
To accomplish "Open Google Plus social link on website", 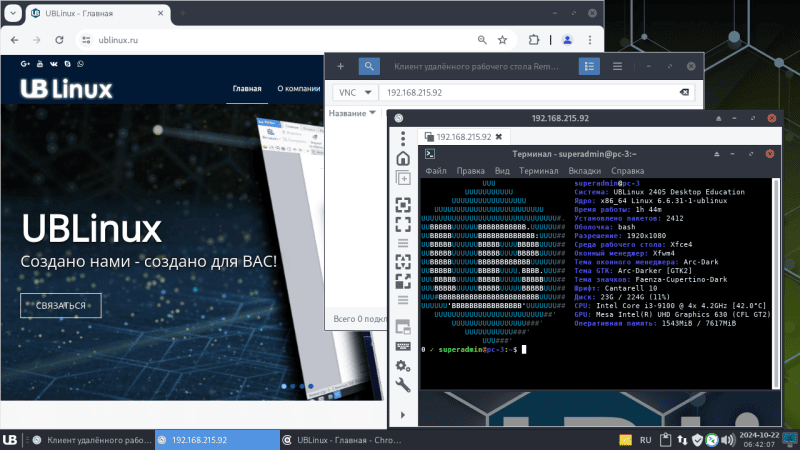I will (x=25, y=64).
